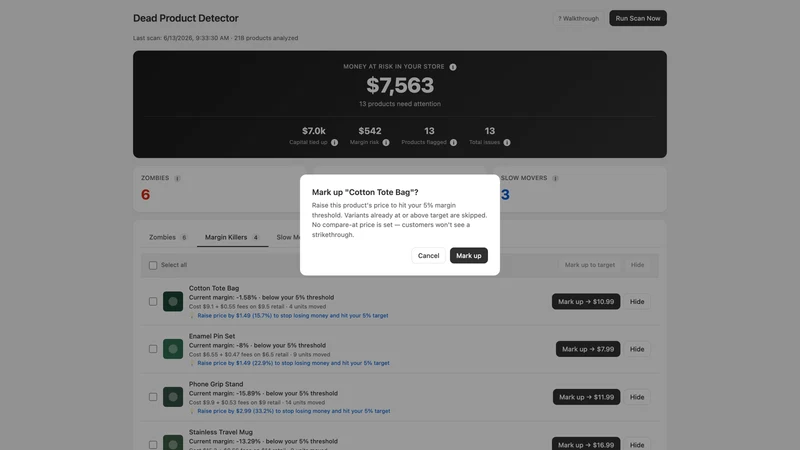Image resolution: width=800 pixels, height=450 pixels.
Task: Click the Margin risk info icon
Action: coord(386,143)
